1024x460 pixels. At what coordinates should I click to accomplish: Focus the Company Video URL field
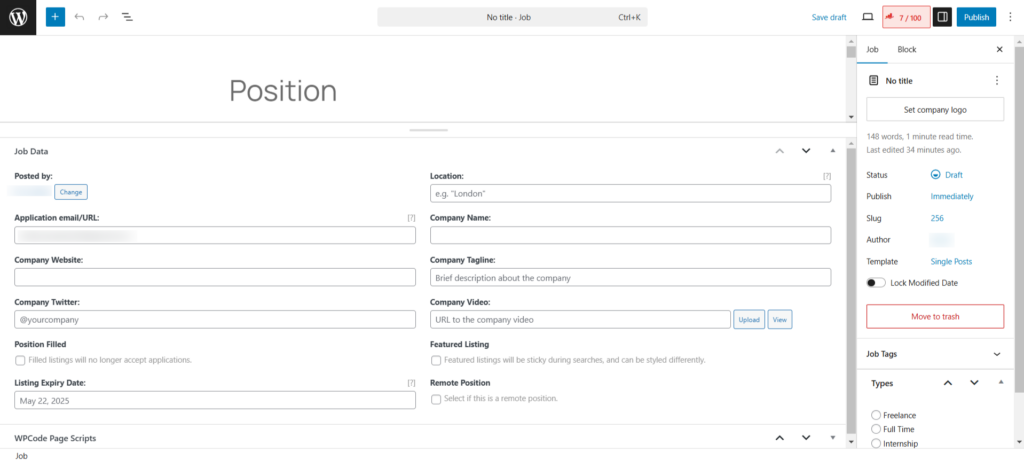click(580, 320)
